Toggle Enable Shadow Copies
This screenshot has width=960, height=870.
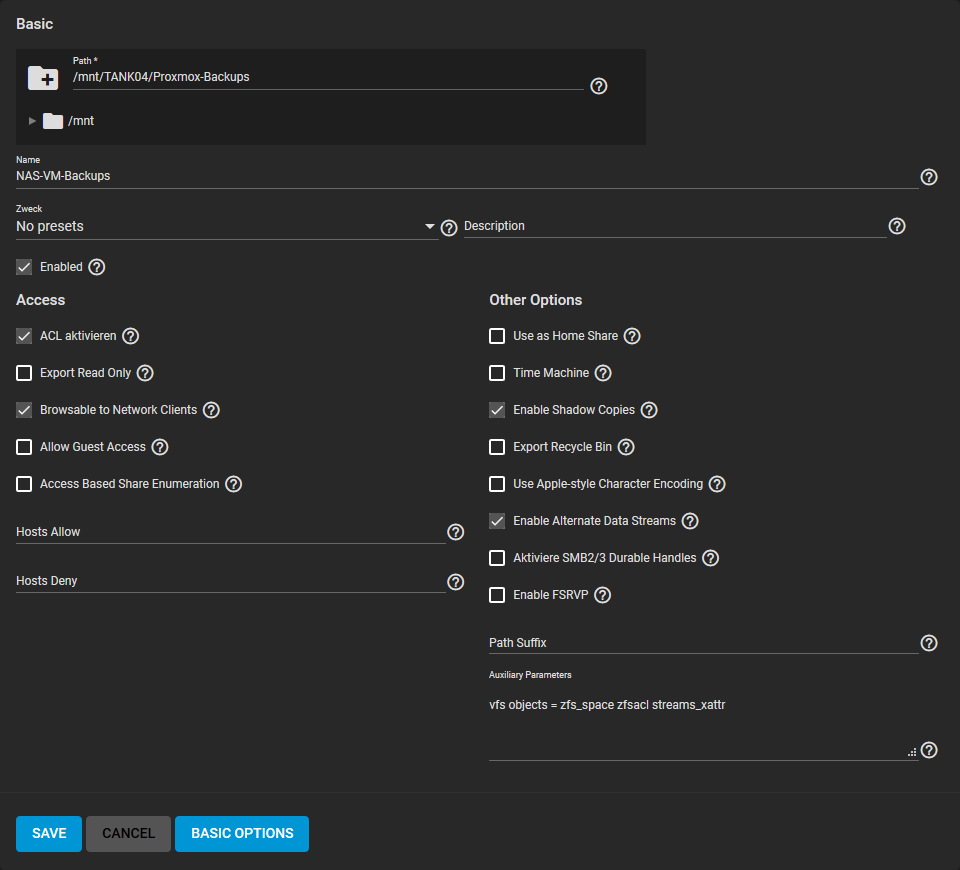point(497,410)
